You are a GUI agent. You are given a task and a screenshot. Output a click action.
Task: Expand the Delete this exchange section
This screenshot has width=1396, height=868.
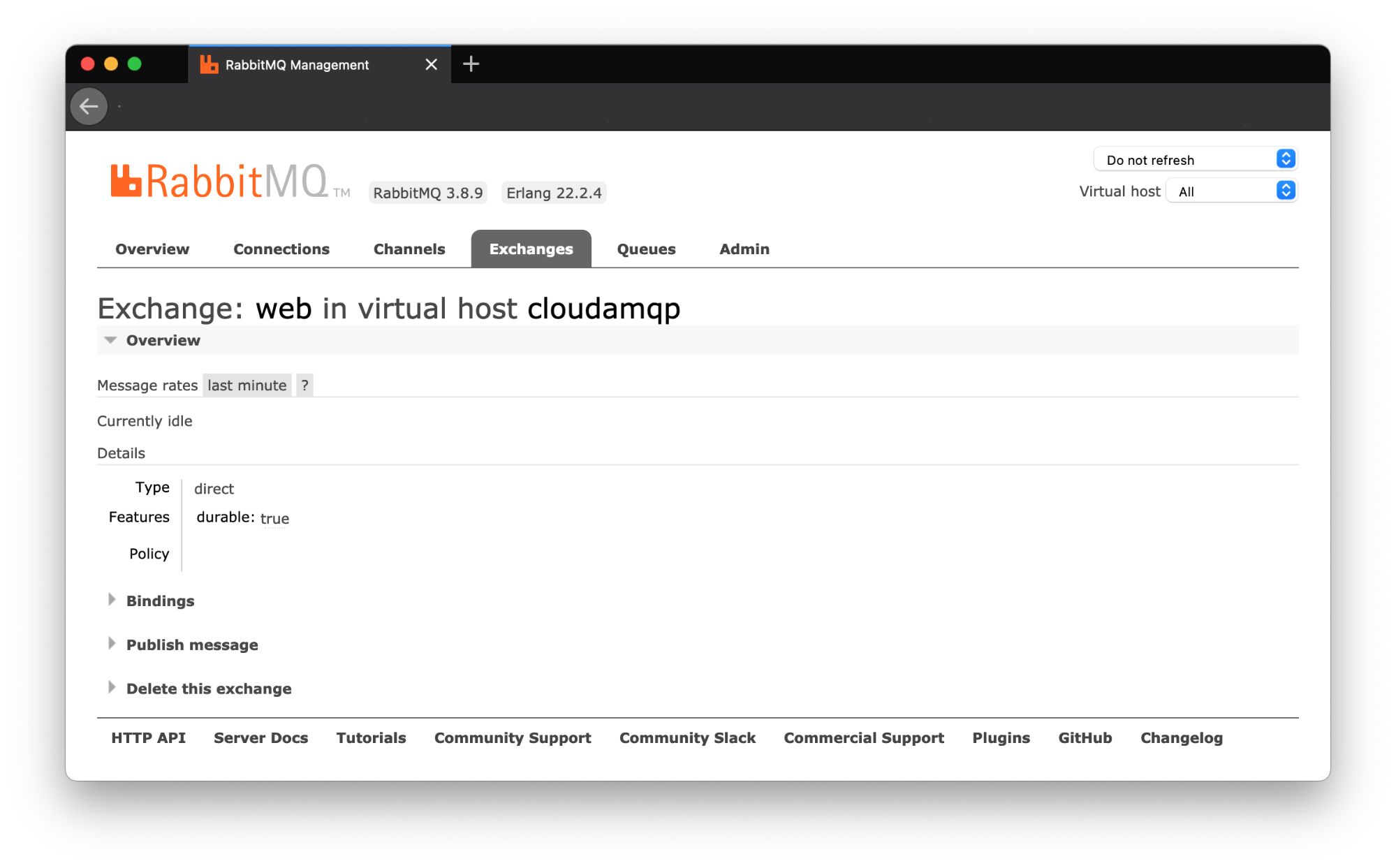point(209,689)
